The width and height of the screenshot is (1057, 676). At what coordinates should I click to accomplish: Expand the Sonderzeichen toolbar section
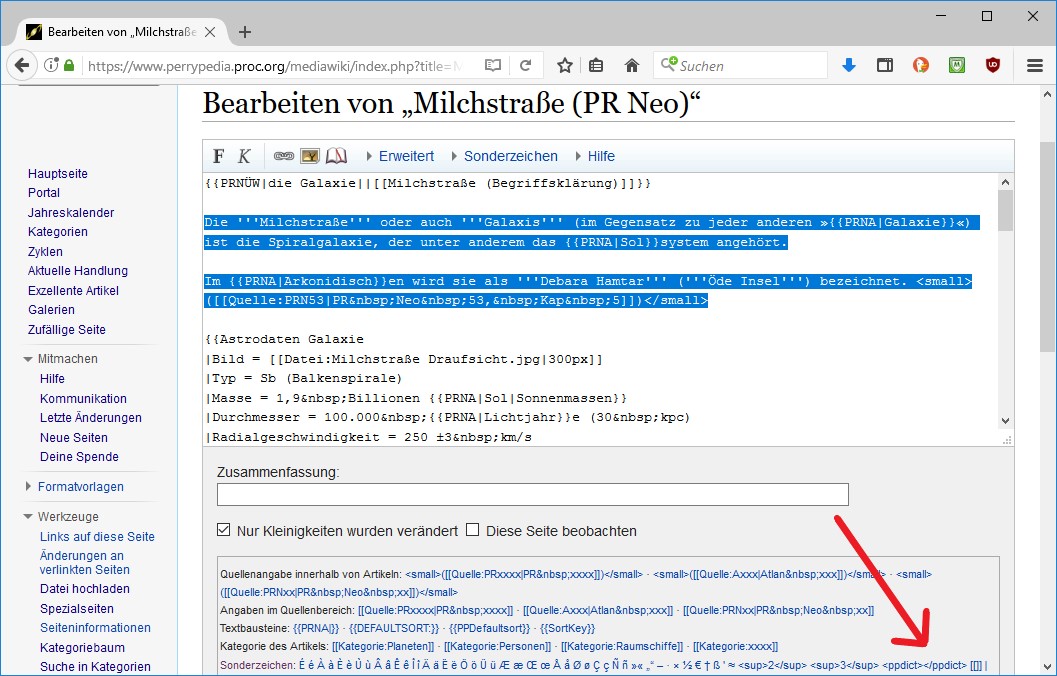coord(502,156)
